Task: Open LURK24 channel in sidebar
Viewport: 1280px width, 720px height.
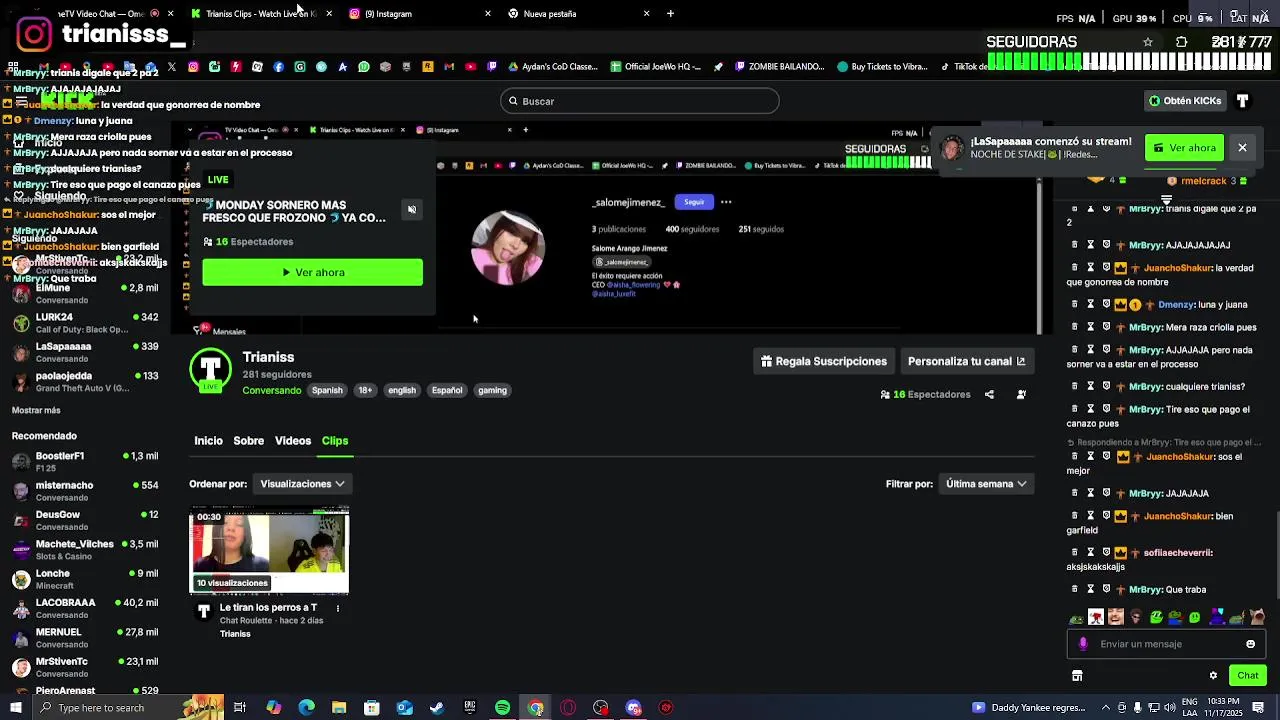Action: 85,323
